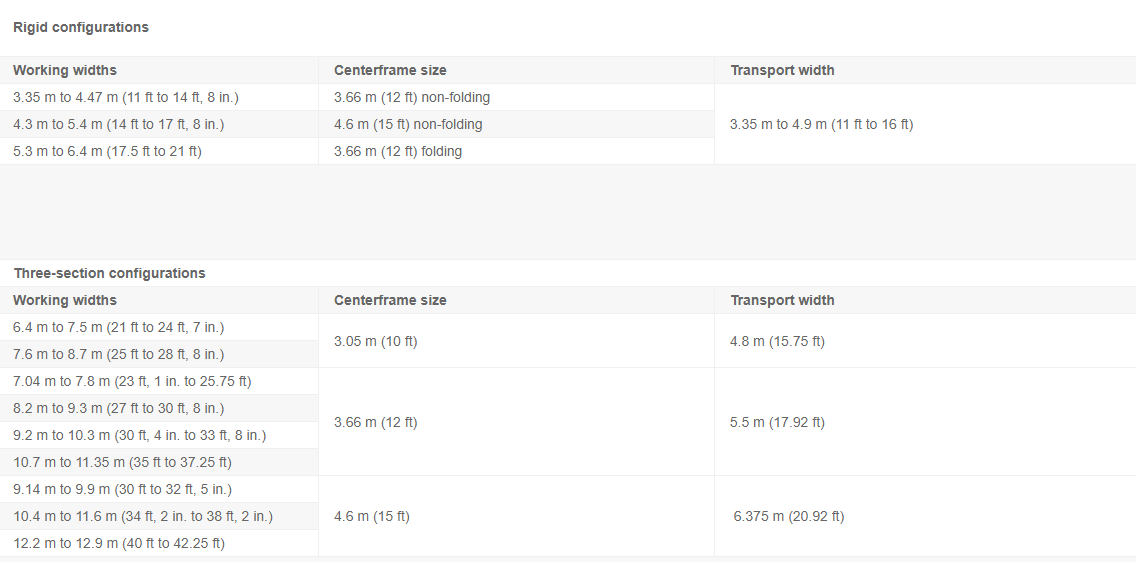Image resolution: width=1136 pixels, height=562 pixels.
Task: Select the 6.375 m (20.92 ft) transport width
Action: pyautogui.click(x=788, y=516)
